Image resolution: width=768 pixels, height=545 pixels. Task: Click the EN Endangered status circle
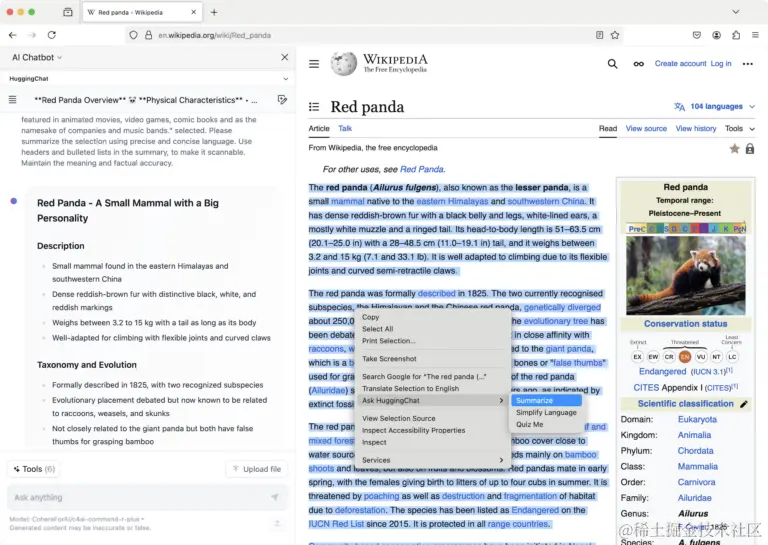(x=685, y=357)
